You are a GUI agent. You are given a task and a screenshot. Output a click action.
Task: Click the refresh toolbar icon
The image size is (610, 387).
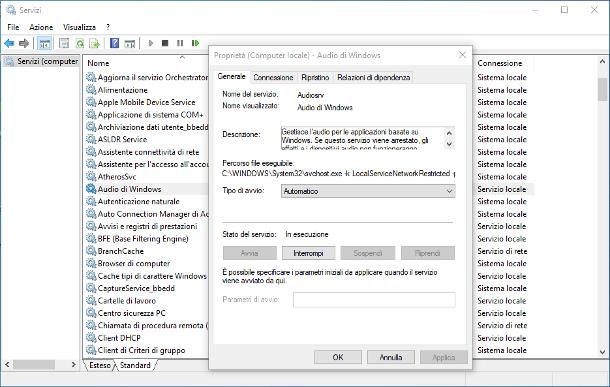click(80, 43)
